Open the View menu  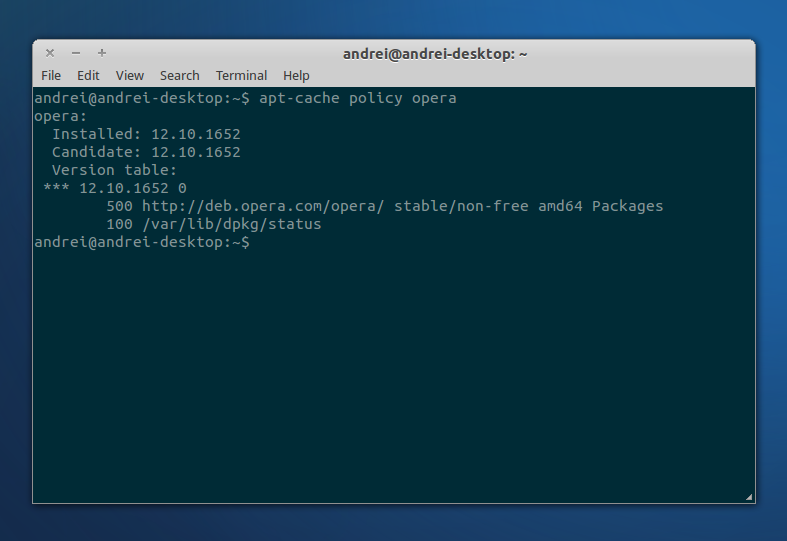129,75
